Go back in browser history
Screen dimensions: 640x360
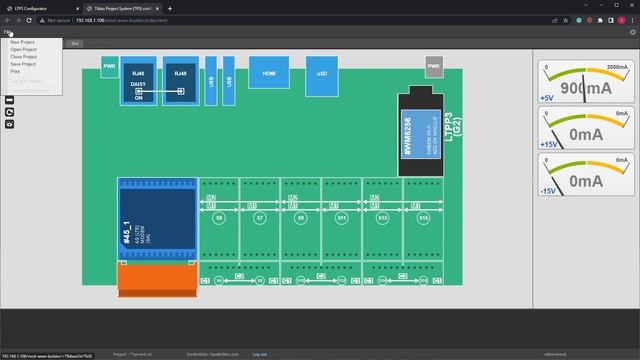[7, 20]
